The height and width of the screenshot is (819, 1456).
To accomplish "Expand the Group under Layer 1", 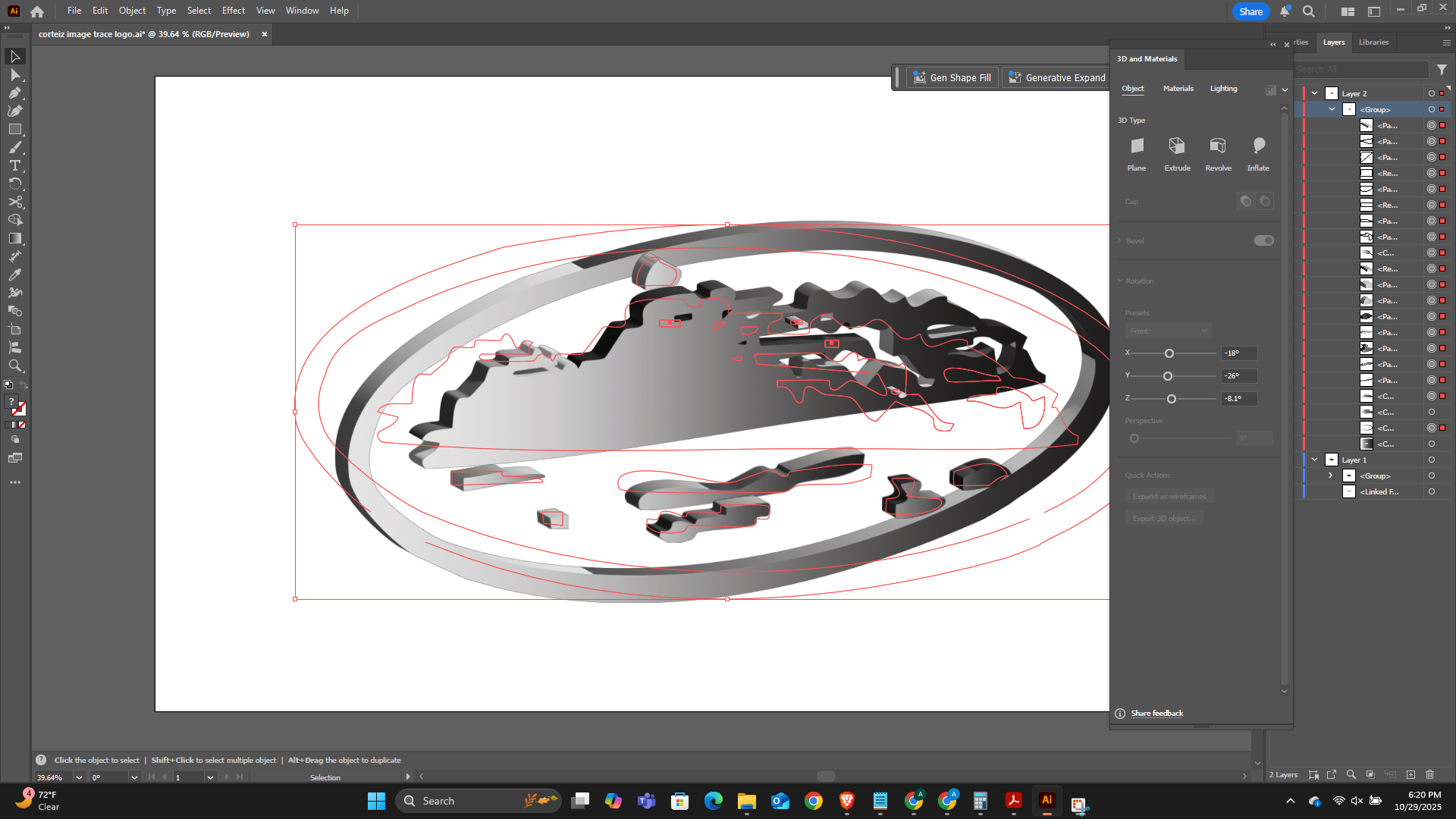I will point(1331,475).
